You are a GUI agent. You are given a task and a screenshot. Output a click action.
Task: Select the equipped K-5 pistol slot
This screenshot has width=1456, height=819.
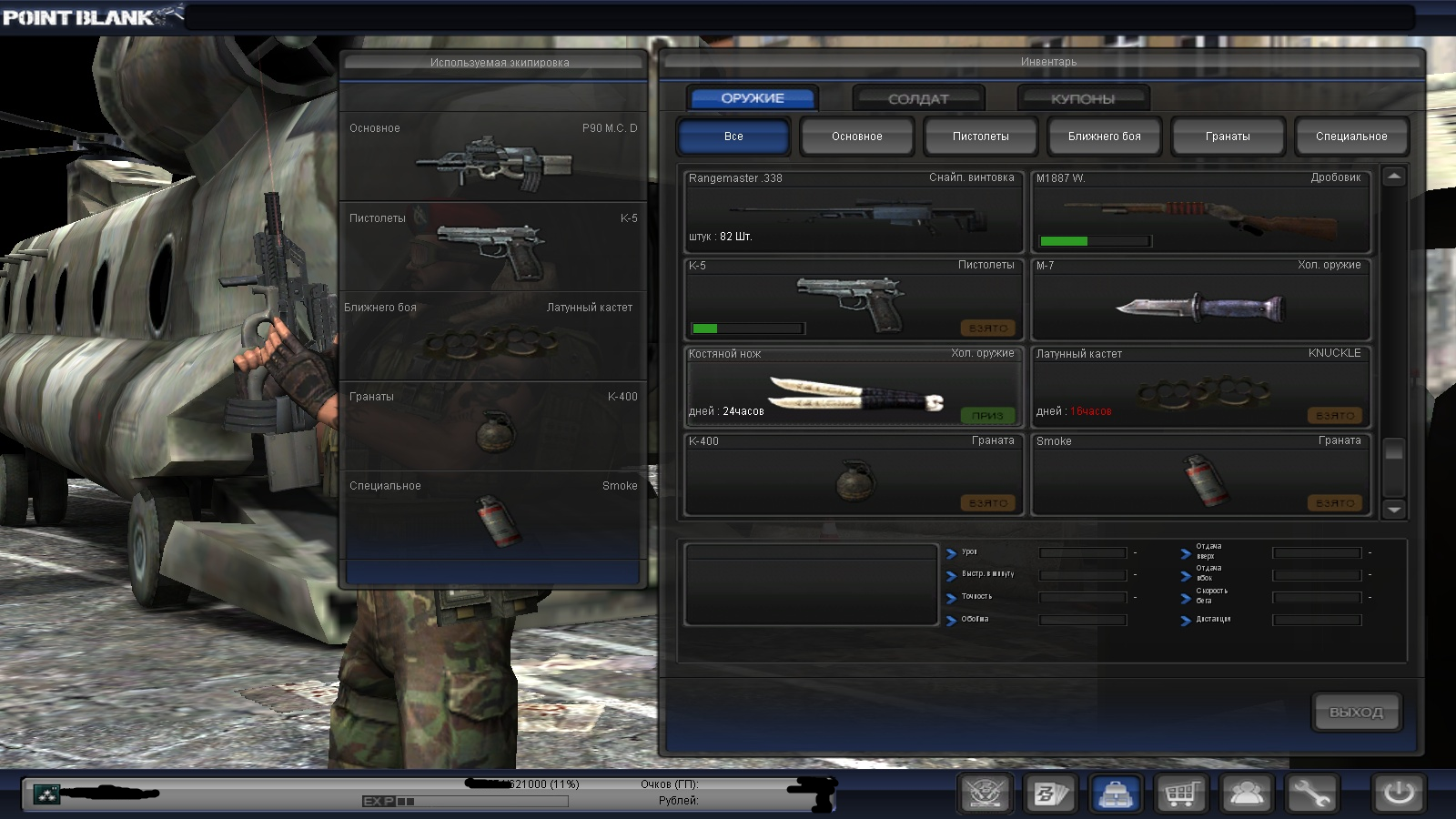493,247
